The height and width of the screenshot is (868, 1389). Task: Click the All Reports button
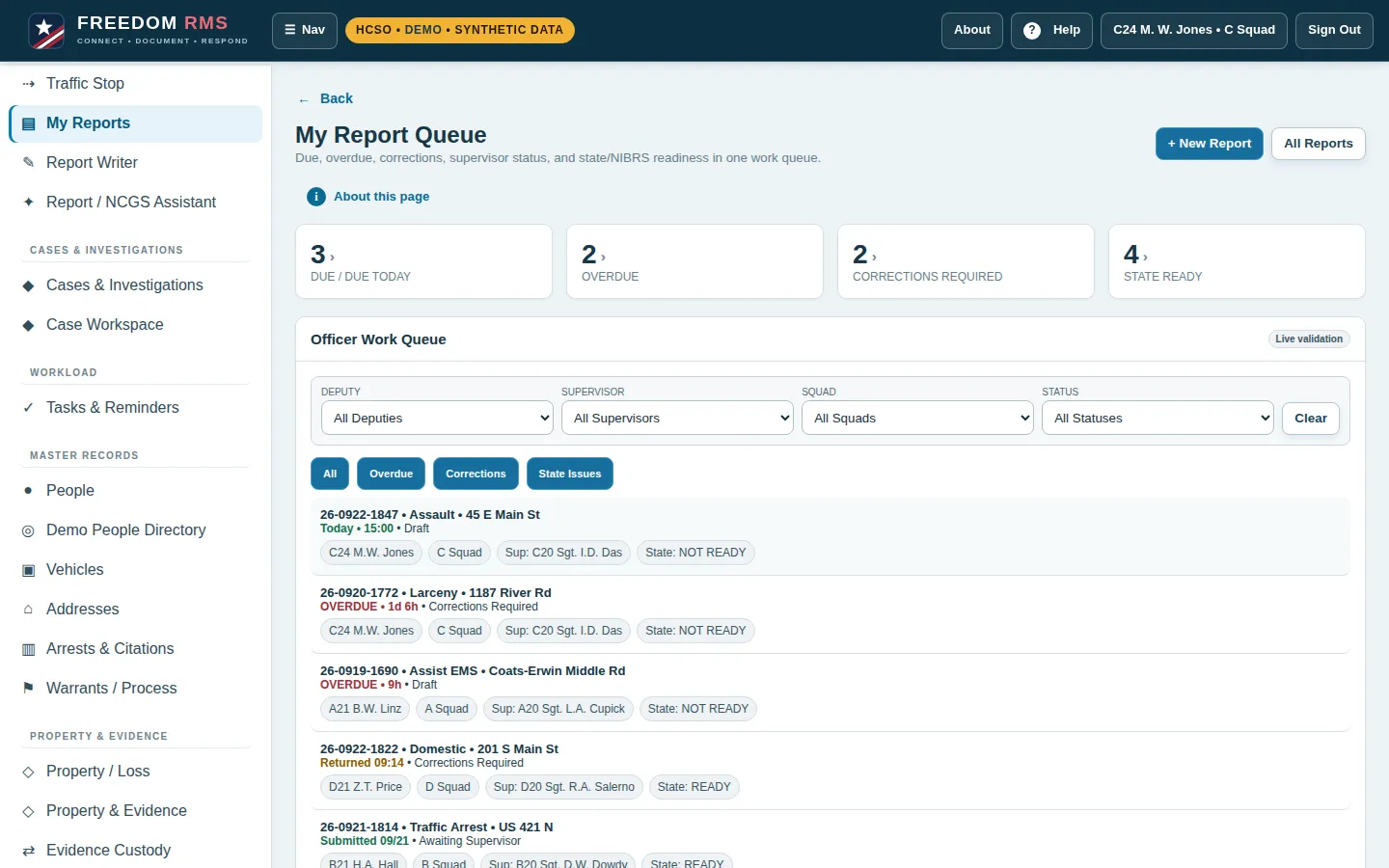pos(1319,144)
